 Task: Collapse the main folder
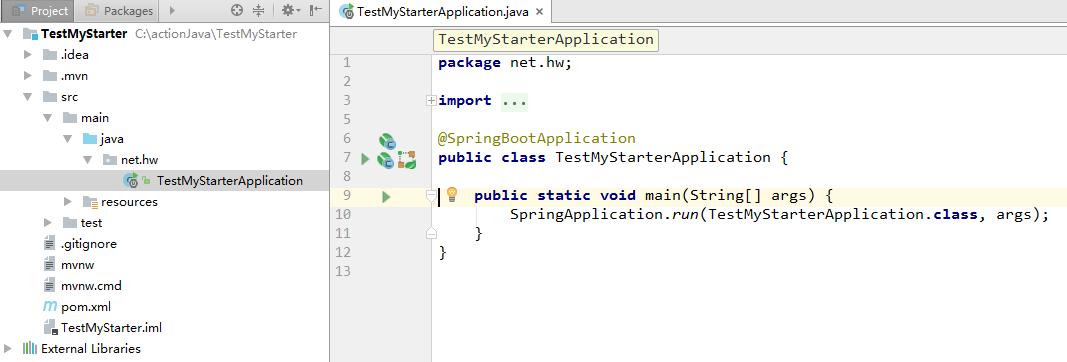(x=48, y=118)
